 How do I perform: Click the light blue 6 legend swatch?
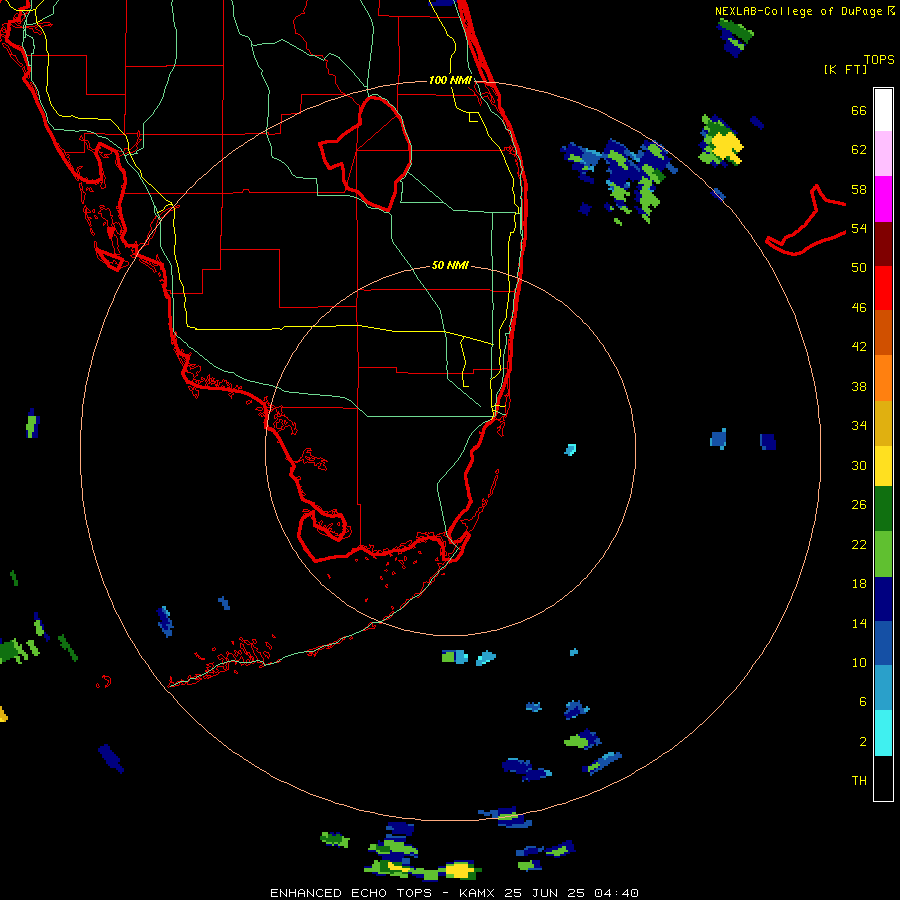coord(883,688)
